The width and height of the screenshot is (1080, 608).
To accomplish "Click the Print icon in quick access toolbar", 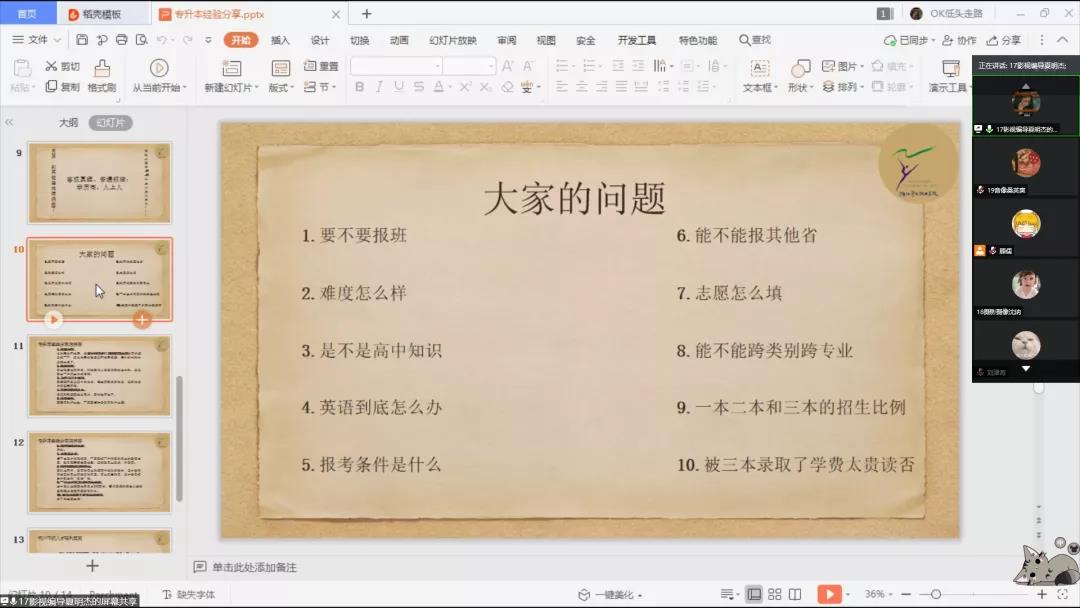I will [121, 40].
